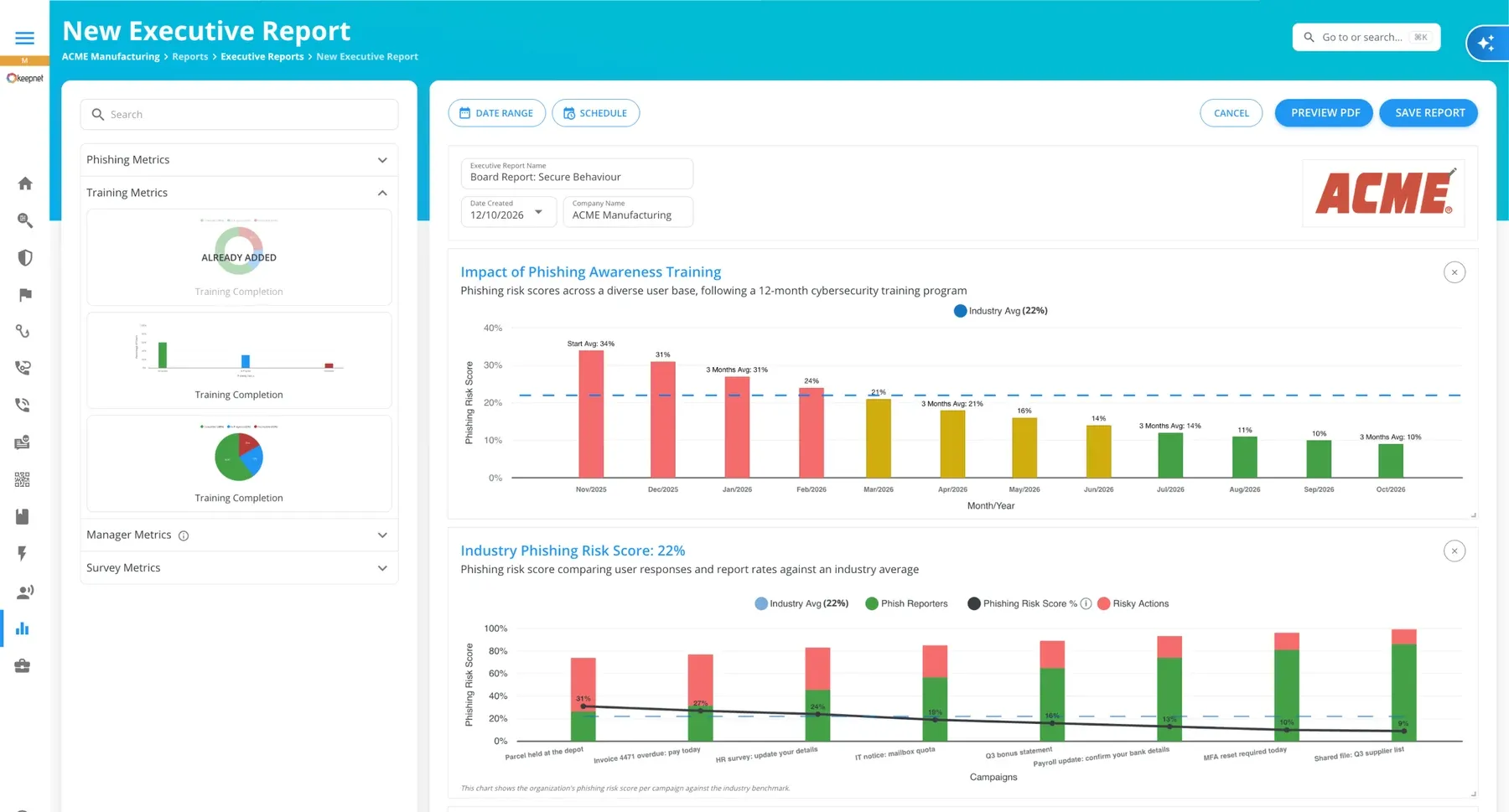The image size is (1509, 812).
Task: Expand Survey Metrics section
Action: point(239,567)
